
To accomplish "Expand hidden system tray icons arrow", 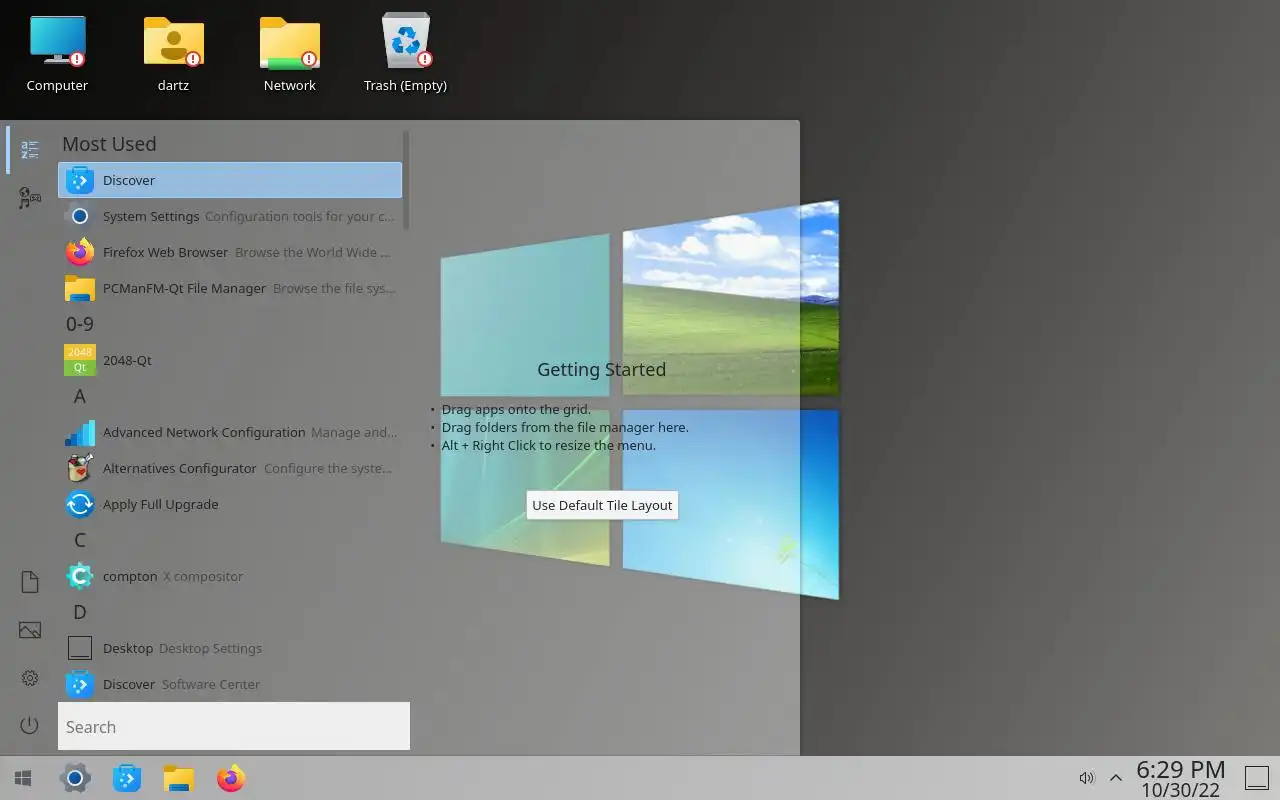I will click(1116, 778).
